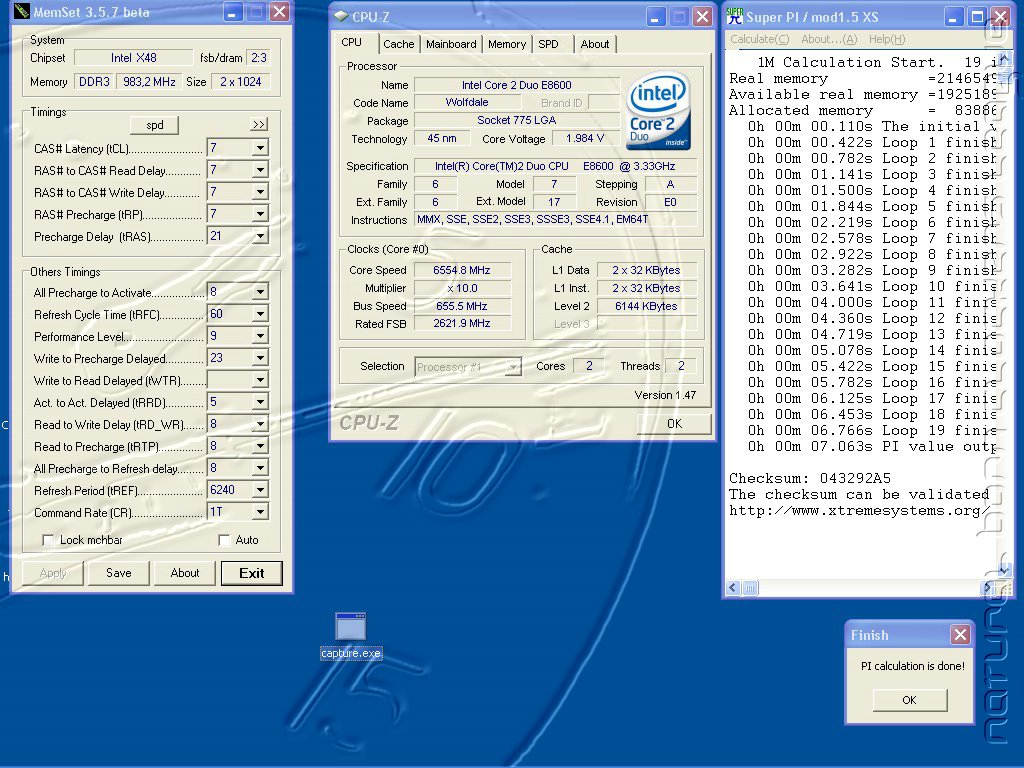
Task: Minimize the CPU-Z window
Action: tap(656, 16)
